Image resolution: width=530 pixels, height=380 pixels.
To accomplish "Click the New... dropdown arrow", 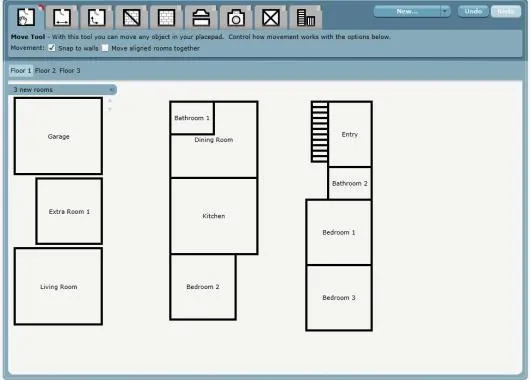I will tap(445, 11).
